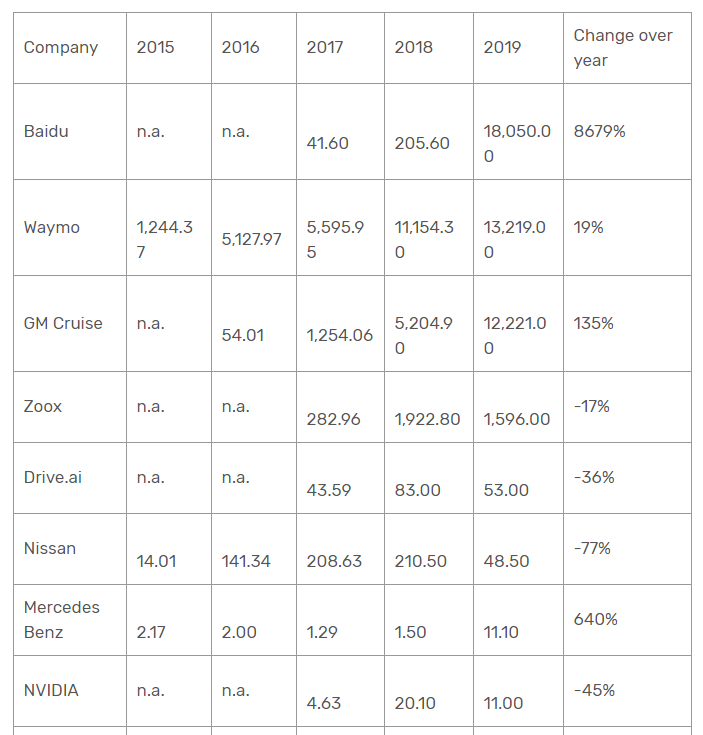Click the 2019 column header
Image resolution: width=703 pixels, height=735 pixels.
pyautogui.click(x=502, y=47)
